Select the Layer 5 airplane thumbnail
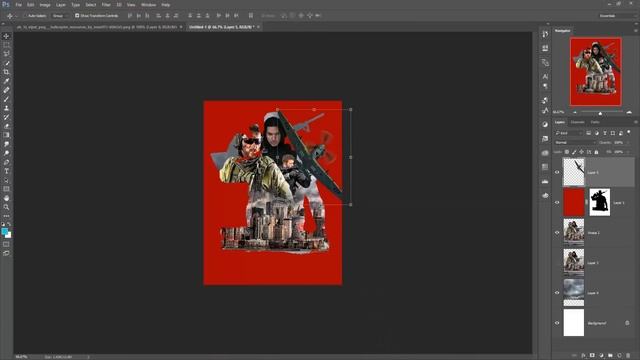The height and width of the screenshot is (360, 640). point(574,172)
